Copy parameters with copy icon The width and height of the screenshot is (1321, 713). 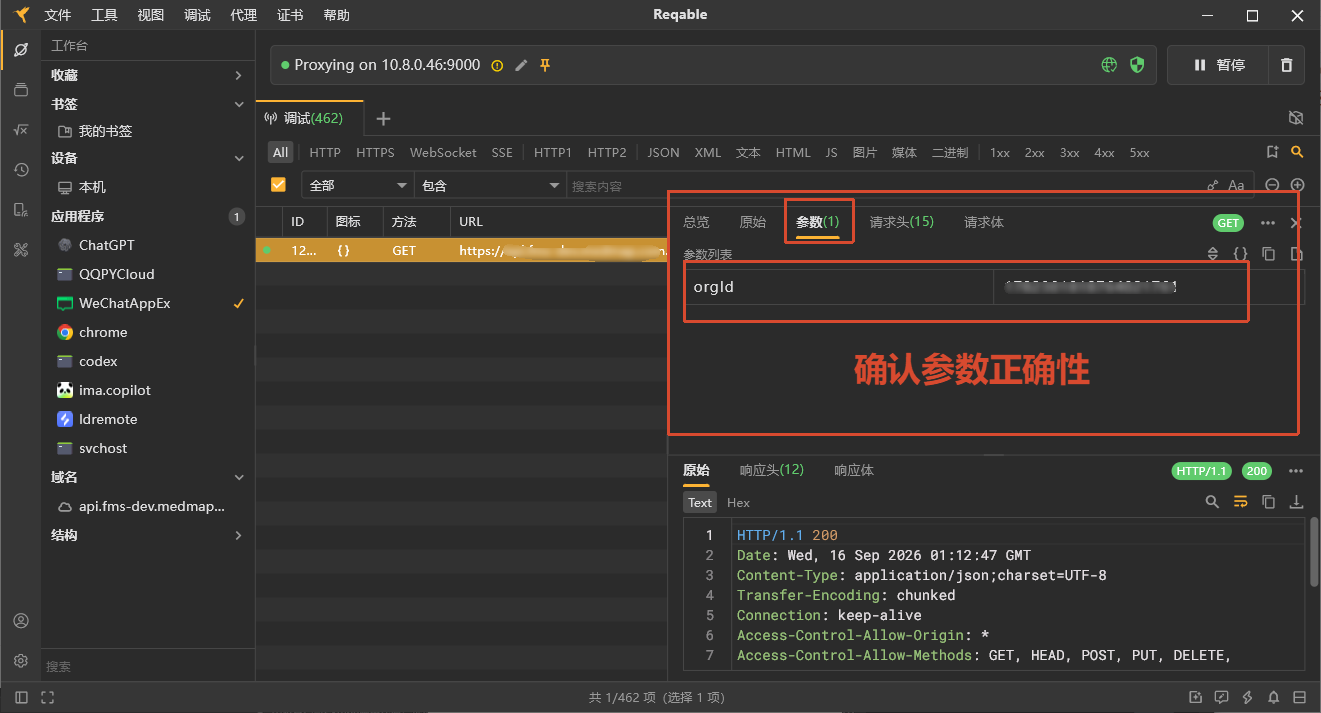coord(1268,254)
